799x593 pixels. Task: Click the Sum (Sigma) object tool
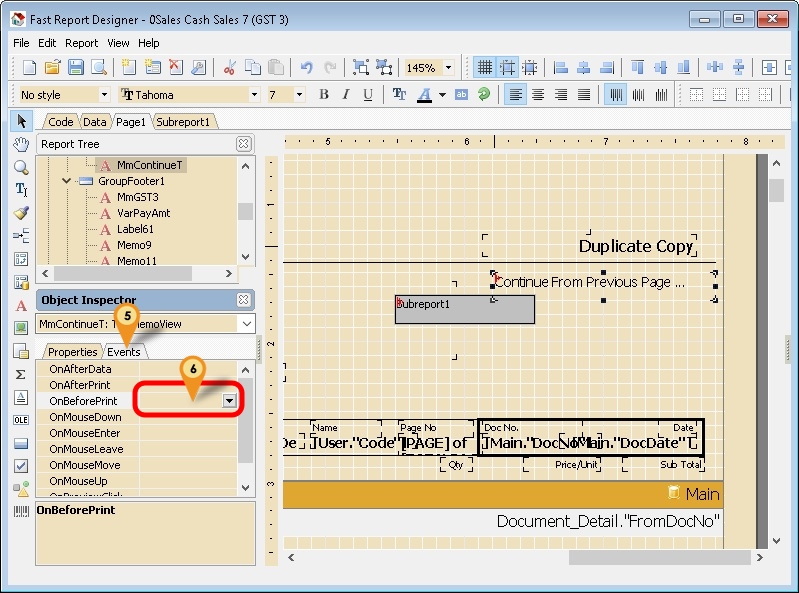click(x=21, y=373)
